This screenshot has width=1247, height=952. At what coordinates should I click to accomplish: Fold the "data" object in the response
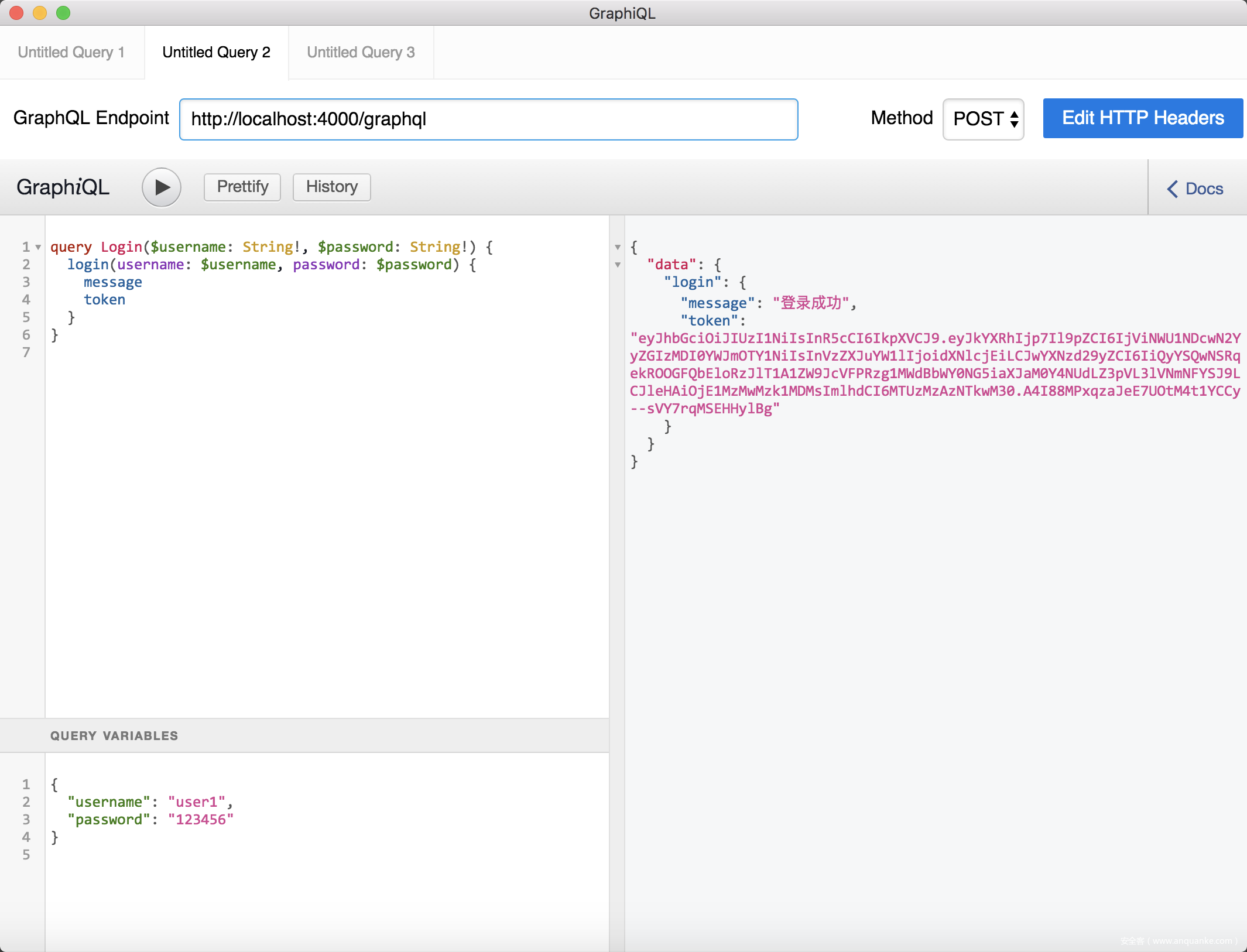[618, 265]
